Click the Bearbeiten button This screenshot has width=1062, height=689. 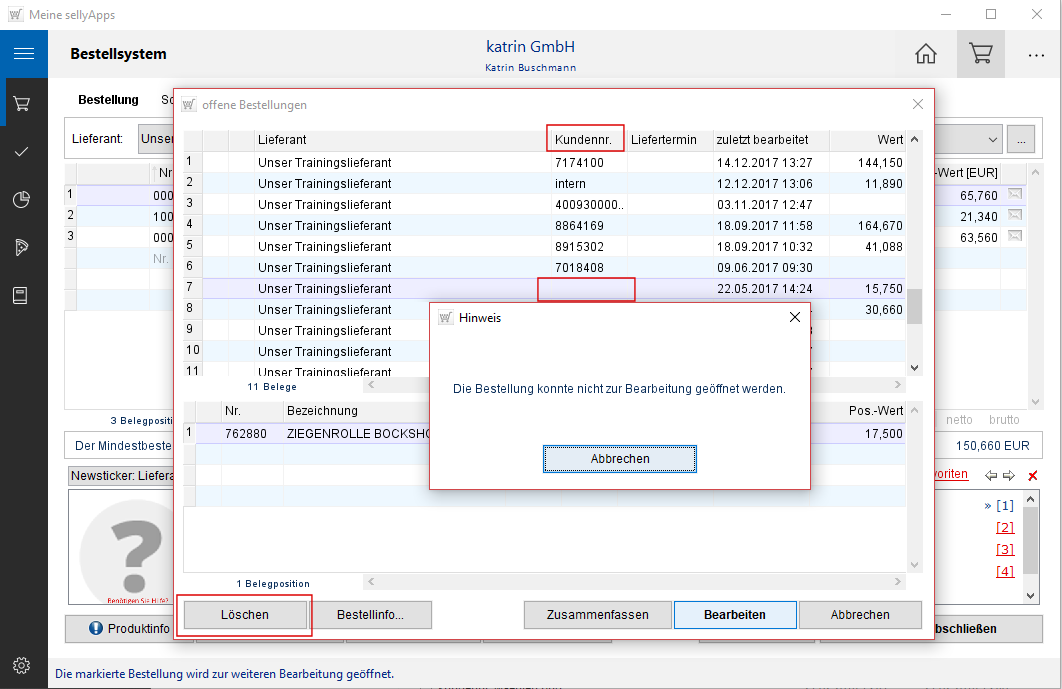click(734, 615)
